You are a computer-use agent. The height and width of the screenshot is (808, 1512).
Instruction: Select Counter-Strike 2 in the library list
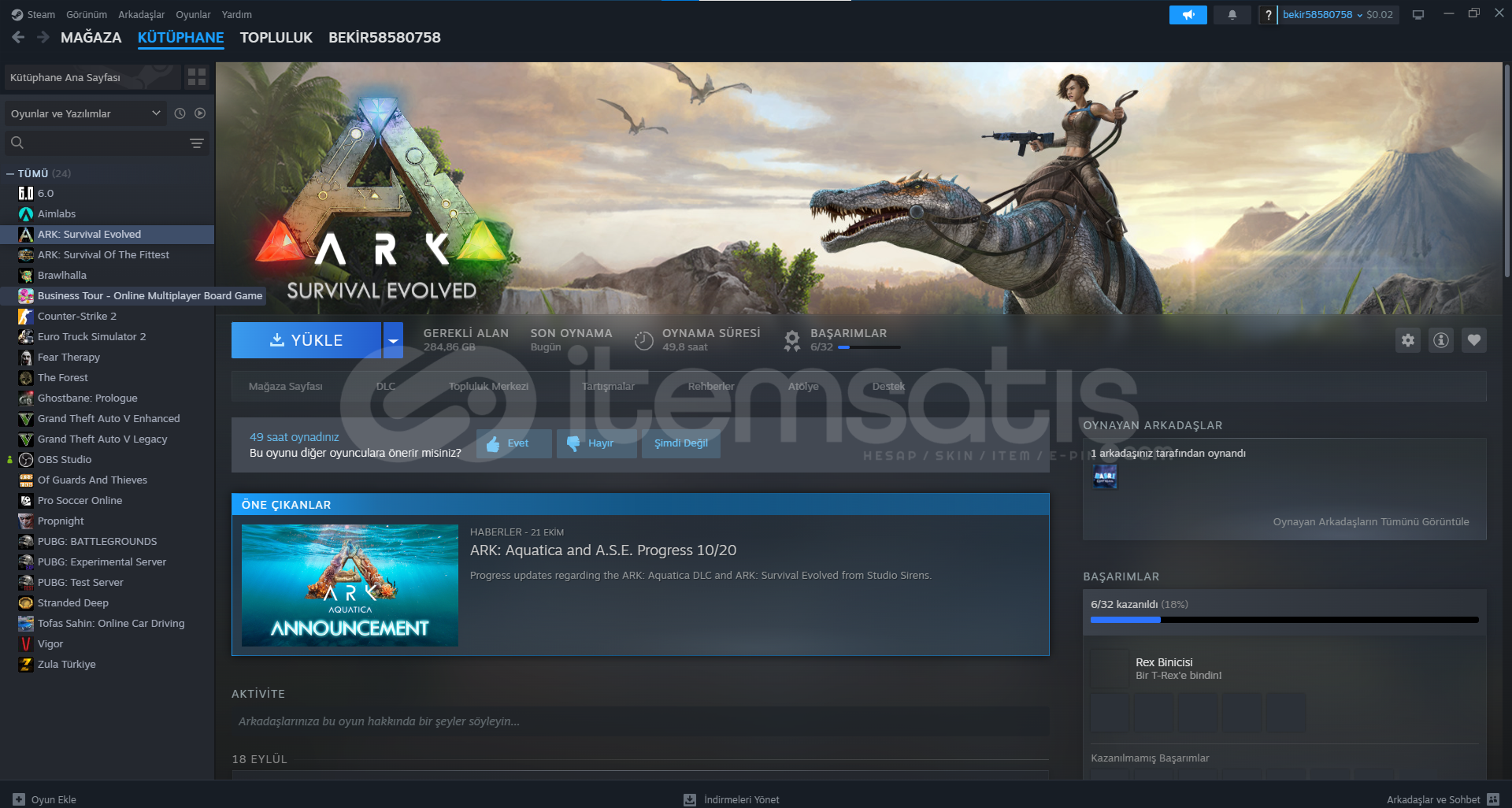click(x=76, y=316)
